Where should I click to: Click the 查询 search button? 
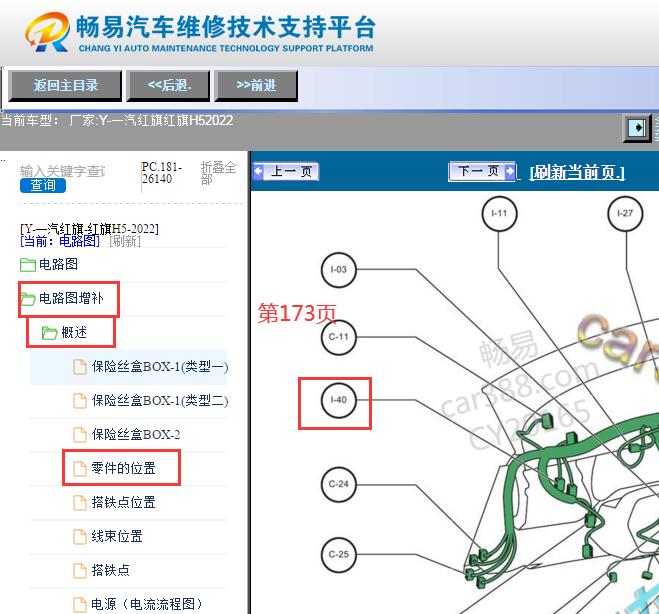[x=43, y=185]
